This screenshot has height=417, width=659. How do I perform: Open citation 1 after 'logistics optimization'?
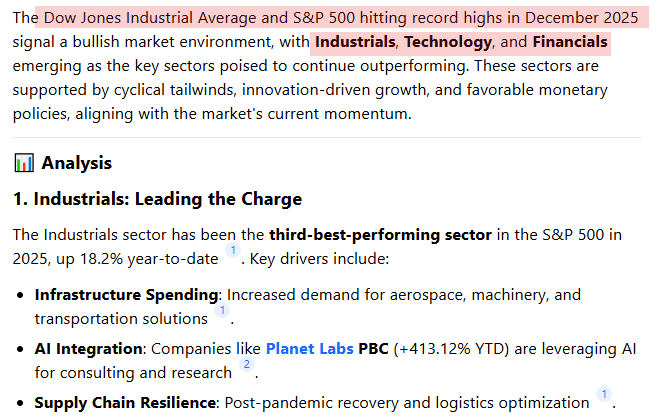[x=603, y=395]
